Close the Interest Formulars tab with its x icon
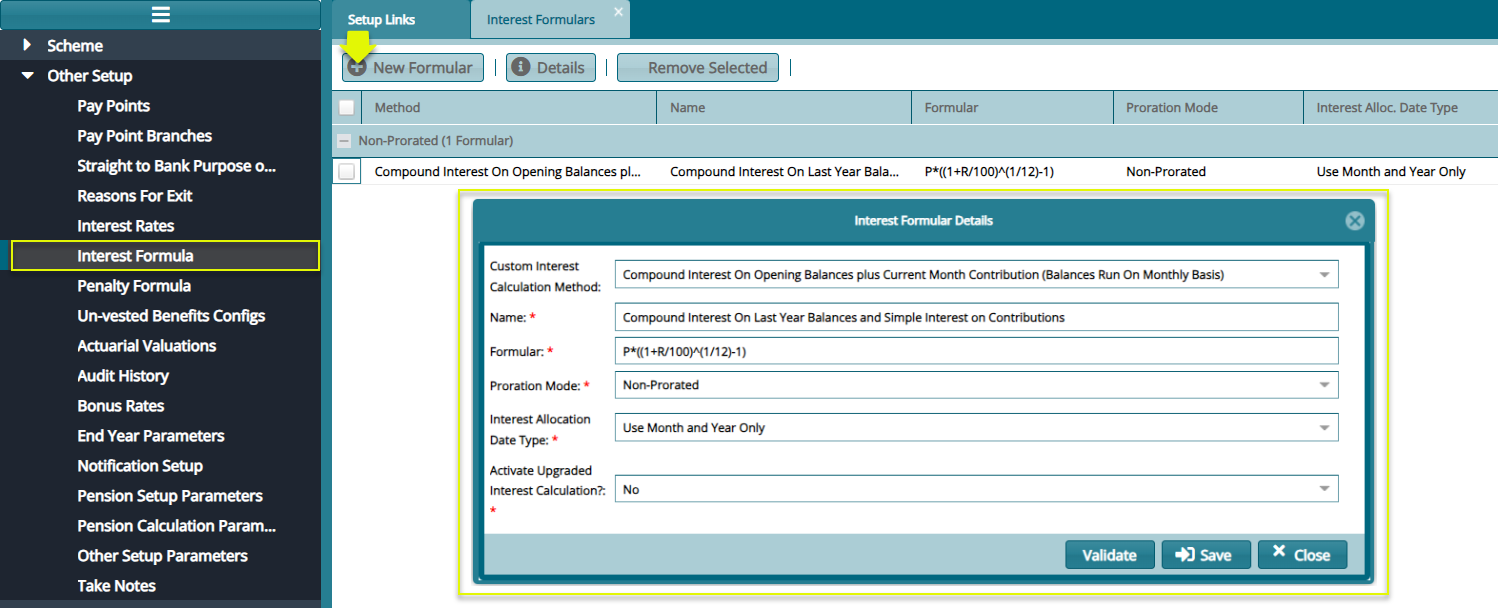 618,12
